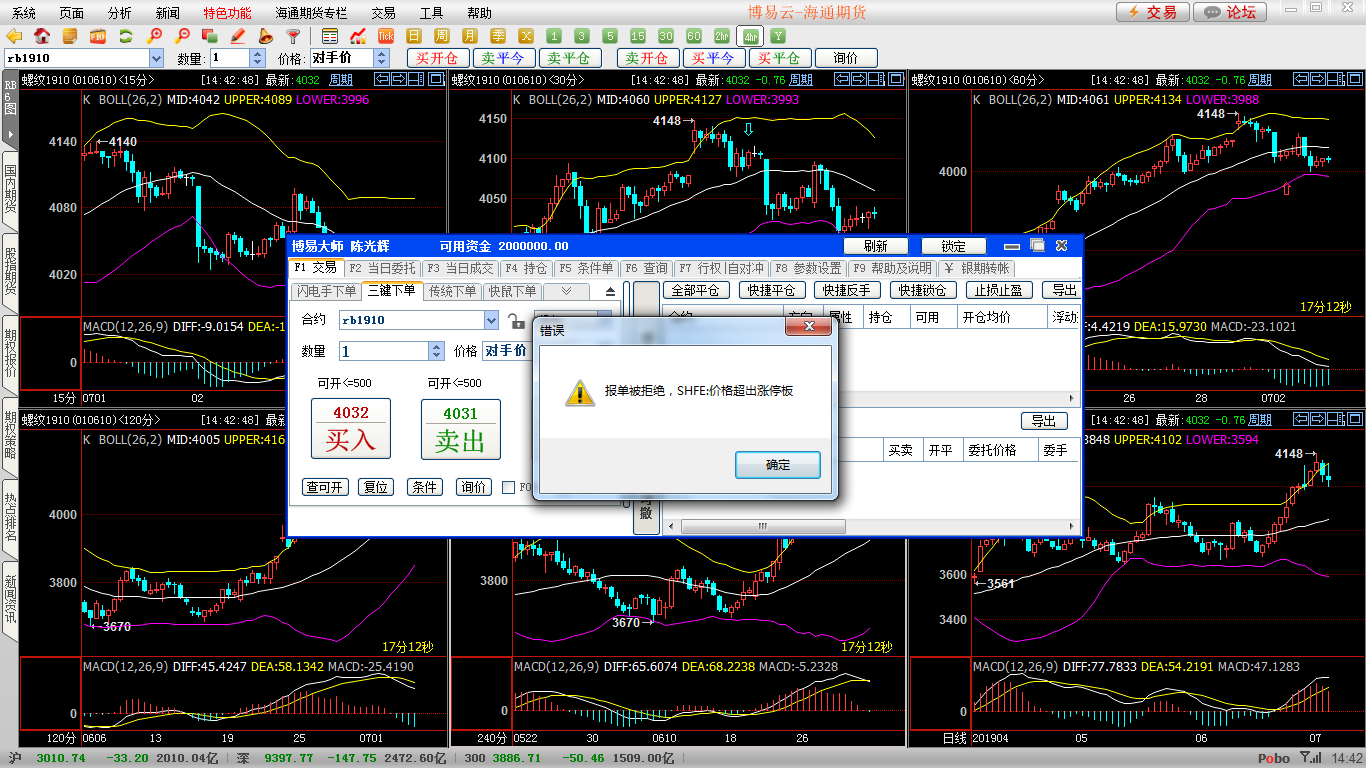Open the 特色功能 menu

227,13
